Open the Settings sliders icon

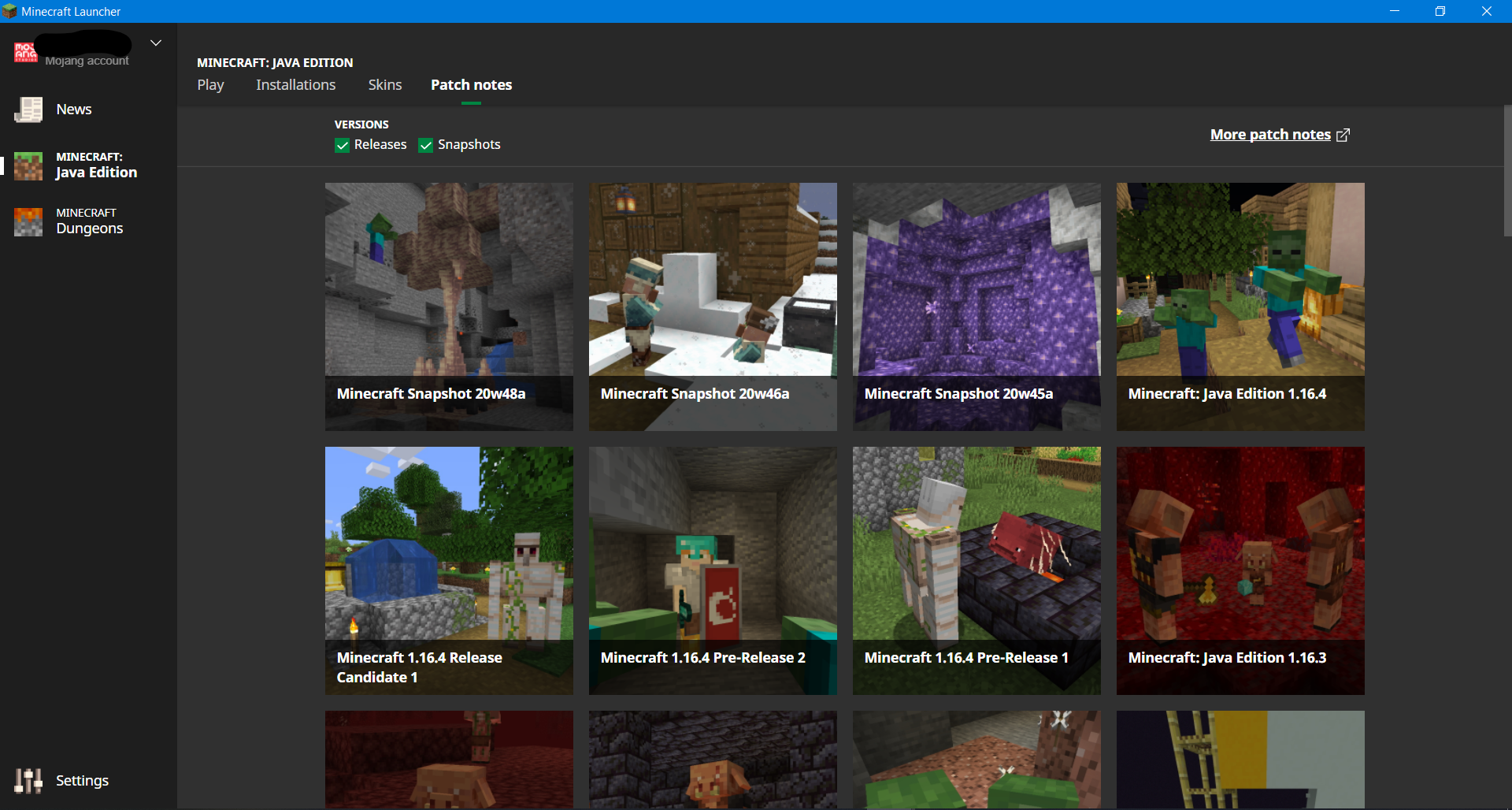28,780
